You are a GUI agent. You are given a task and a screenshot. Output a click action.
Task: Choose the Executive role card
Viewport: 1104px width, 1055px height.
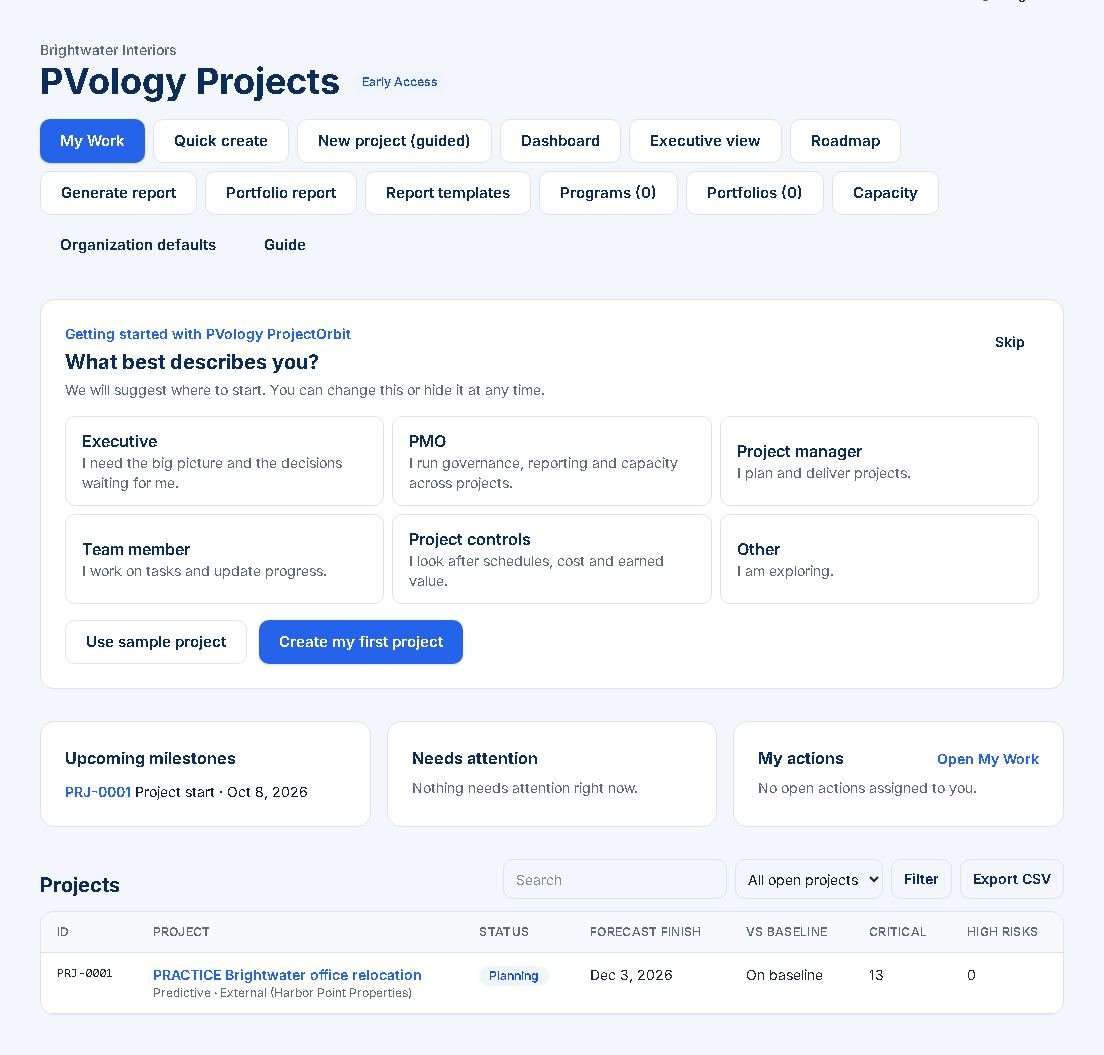[x=224, y=461]
